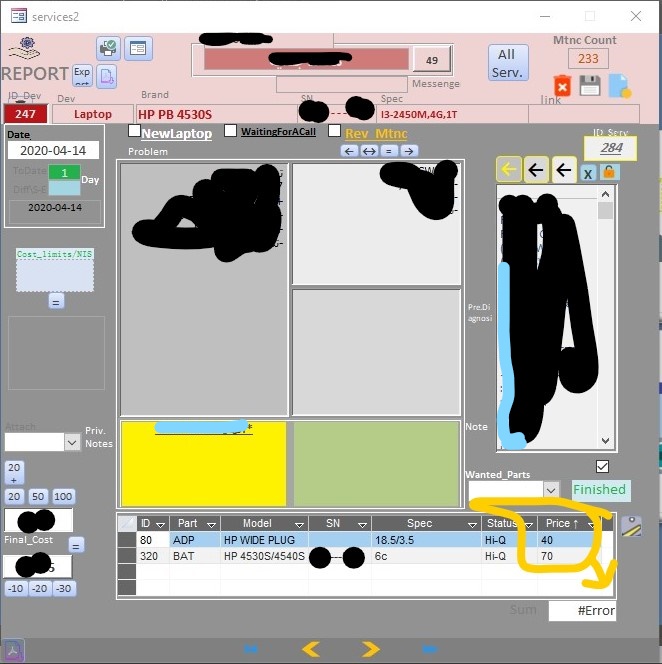Screen dimensions: 662x664
Task: Open the Part column filter dropdown
Action: click(x=211, y=525)
